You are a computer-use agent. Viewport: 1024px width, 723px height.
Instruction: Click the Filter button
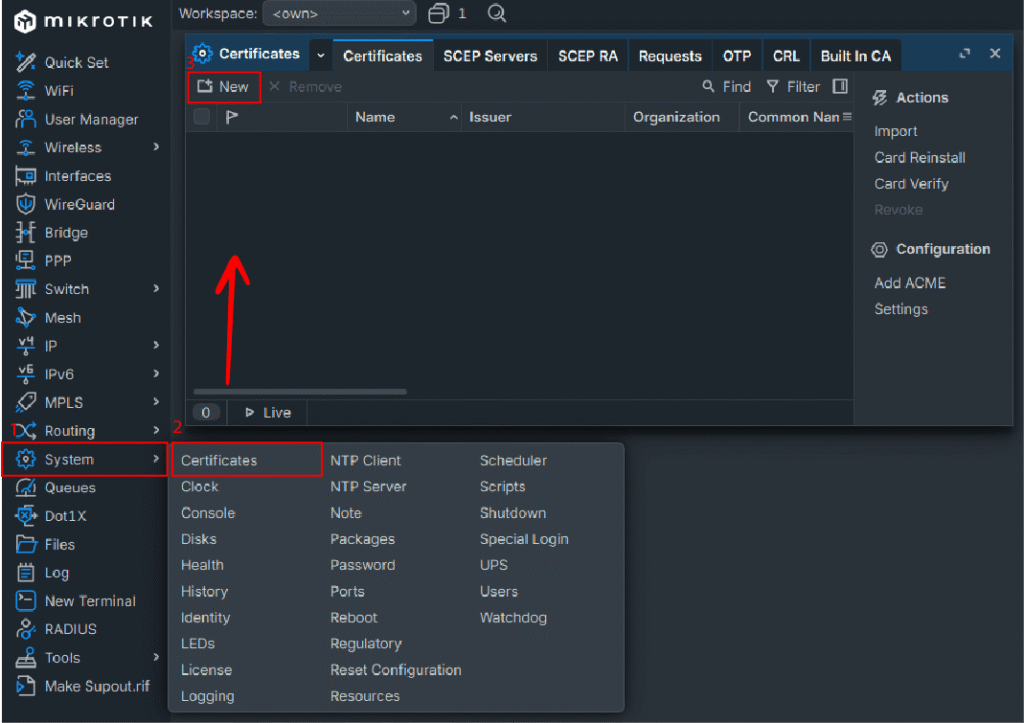(x=793, y=87)
